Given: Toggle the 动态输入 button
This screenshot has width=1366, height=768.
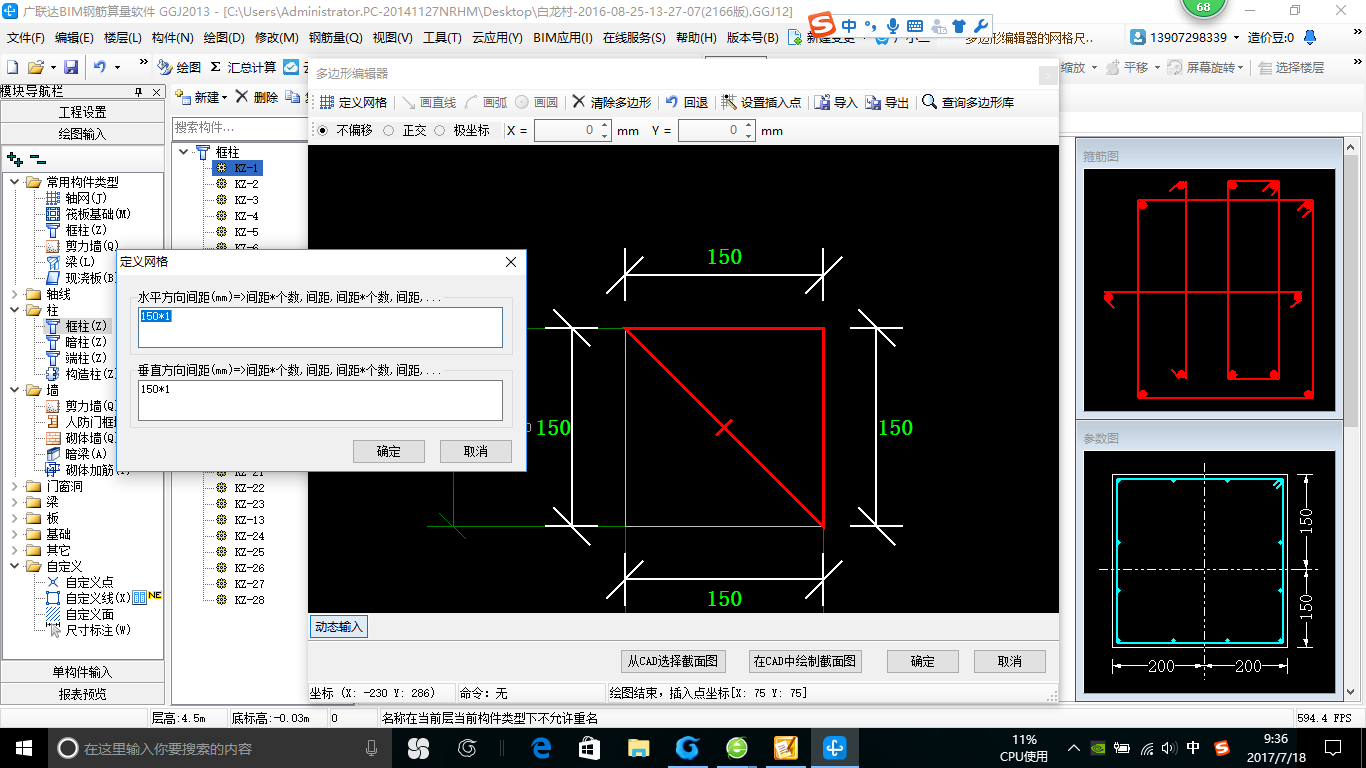Looking at the screenshot, I should tap(339, 627).
